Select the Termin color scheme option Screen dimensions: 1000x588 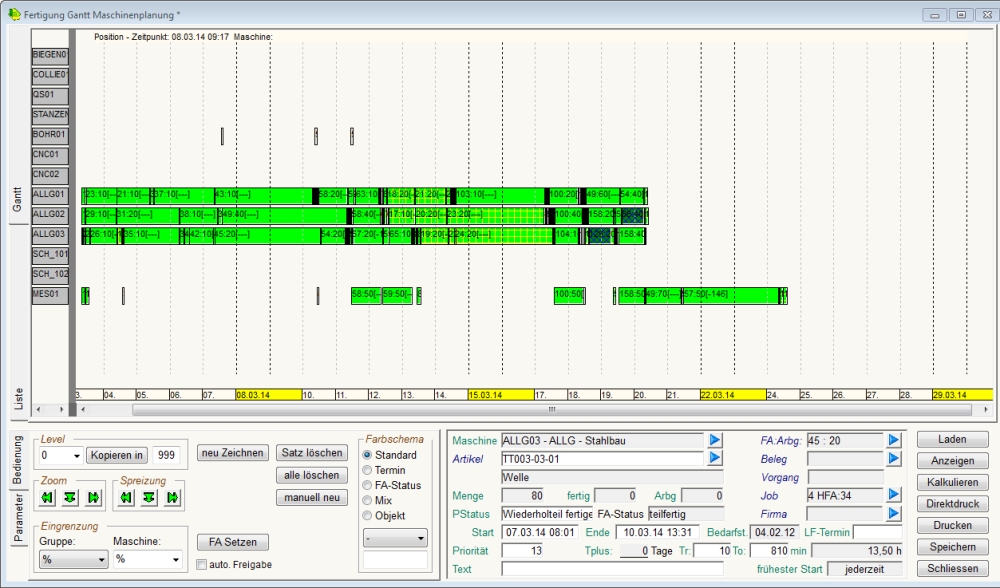[367, 470]
